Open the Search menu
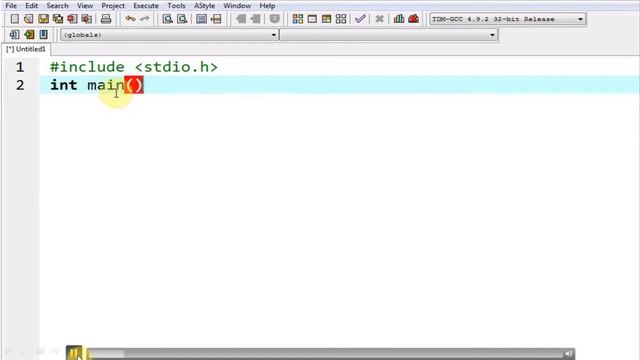Screen dimensions: 640x360 pos(57,6)
